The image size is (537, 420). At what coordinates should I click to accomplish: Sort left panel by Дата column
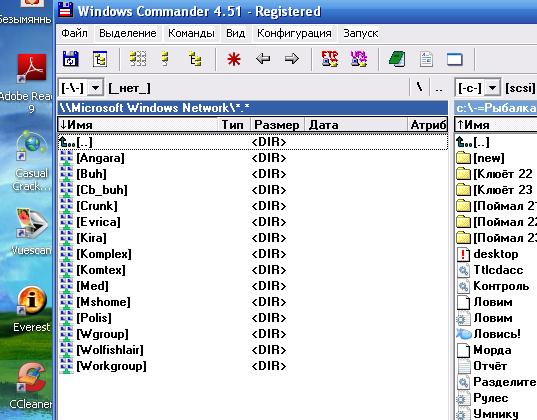pos(356,125)
